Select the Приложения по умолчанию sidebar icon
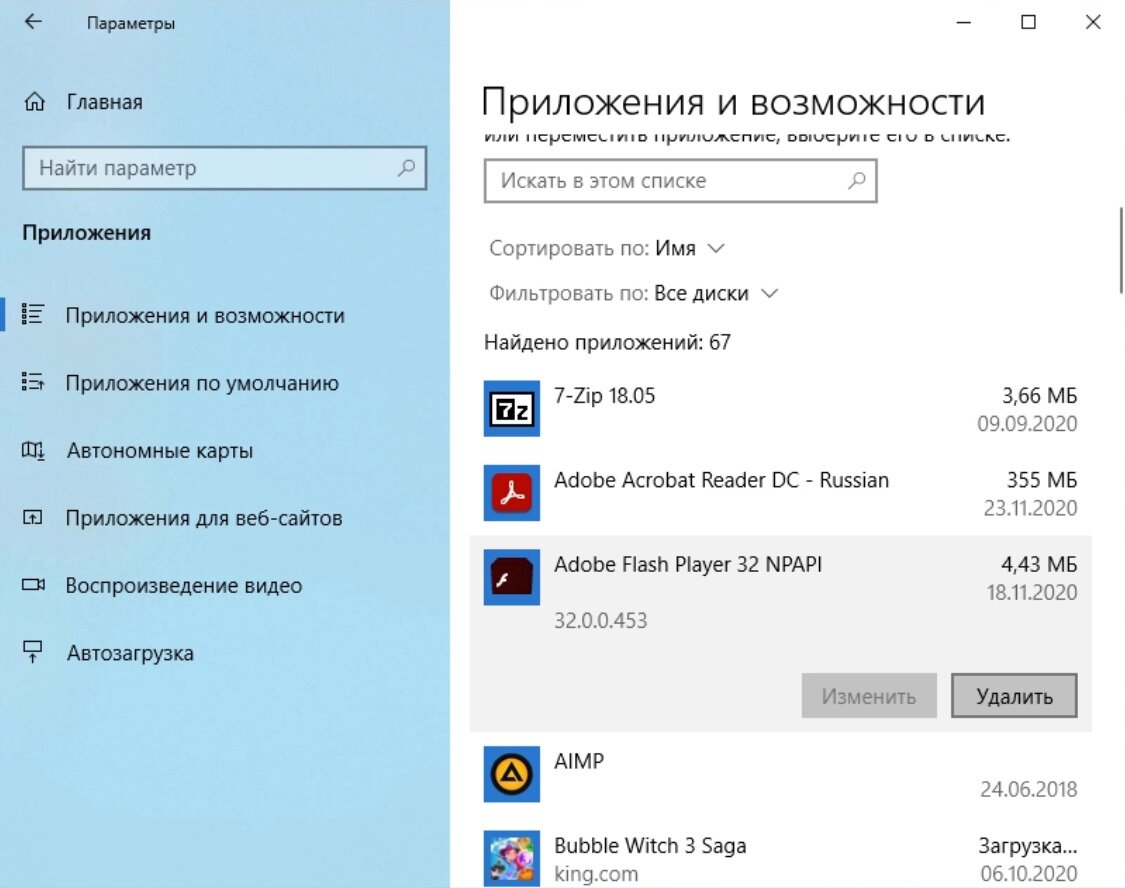The width and height of the screenshot is (1125, 888). click(33, 382)
